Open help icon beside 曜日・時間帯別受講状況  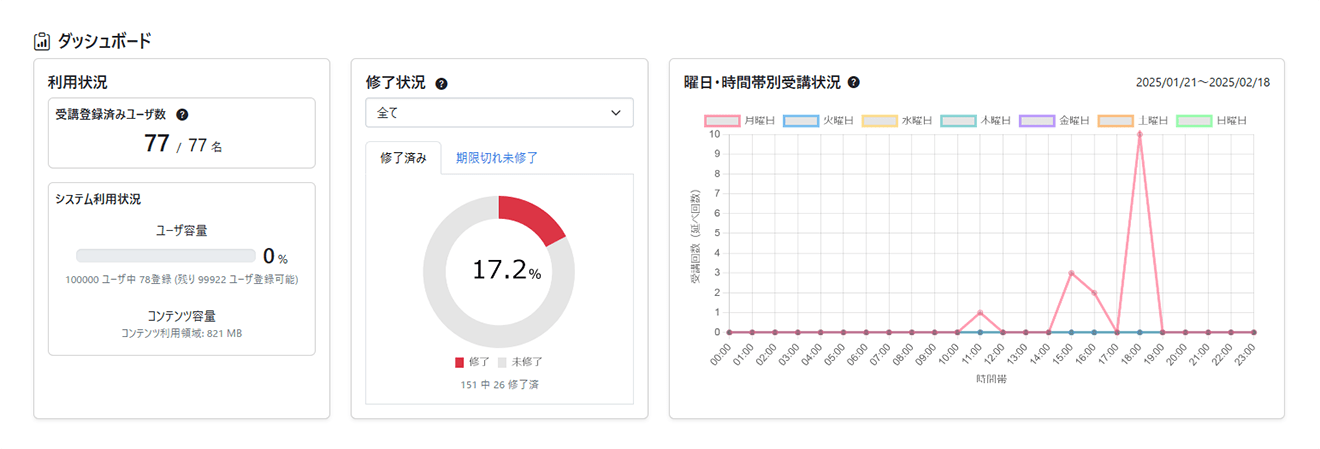853,83
